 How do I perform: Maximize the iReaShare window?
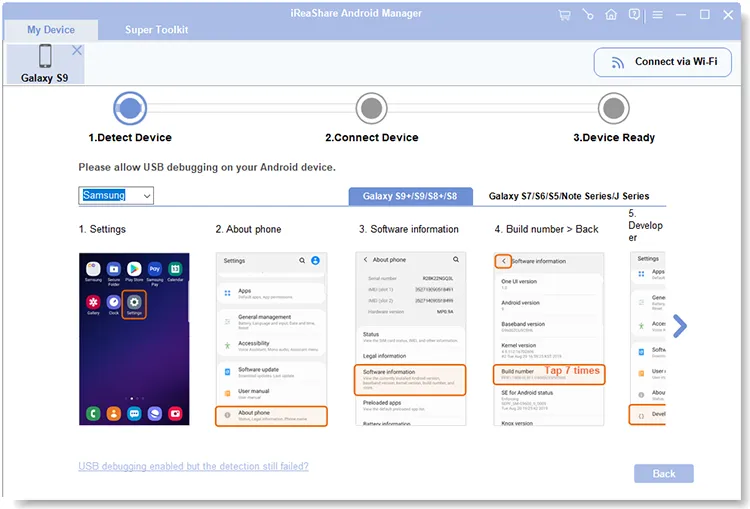pos(705,15)
